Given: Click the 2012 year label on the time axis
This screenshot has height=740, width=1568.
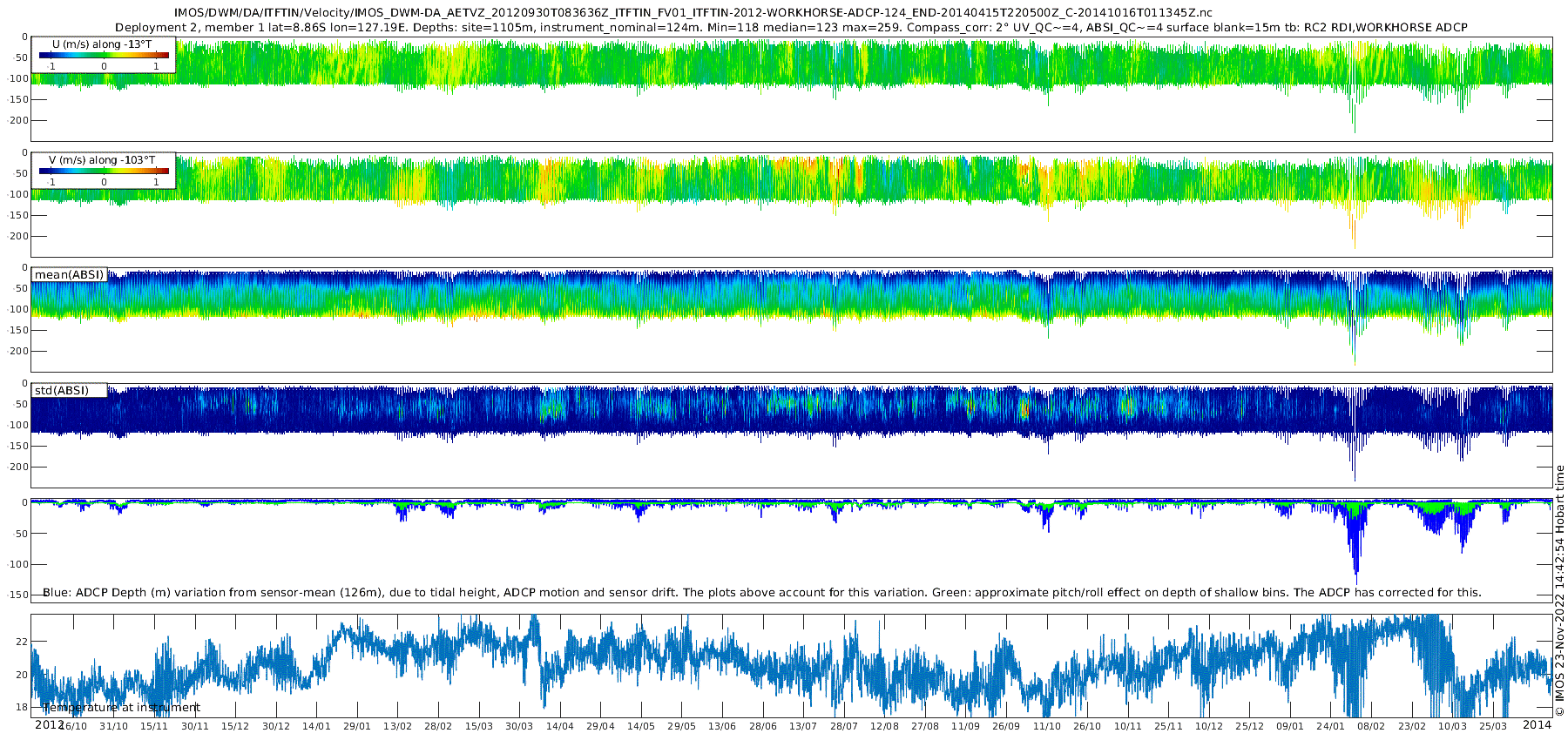Looking at the screenshot, I should tap(49, 725).
